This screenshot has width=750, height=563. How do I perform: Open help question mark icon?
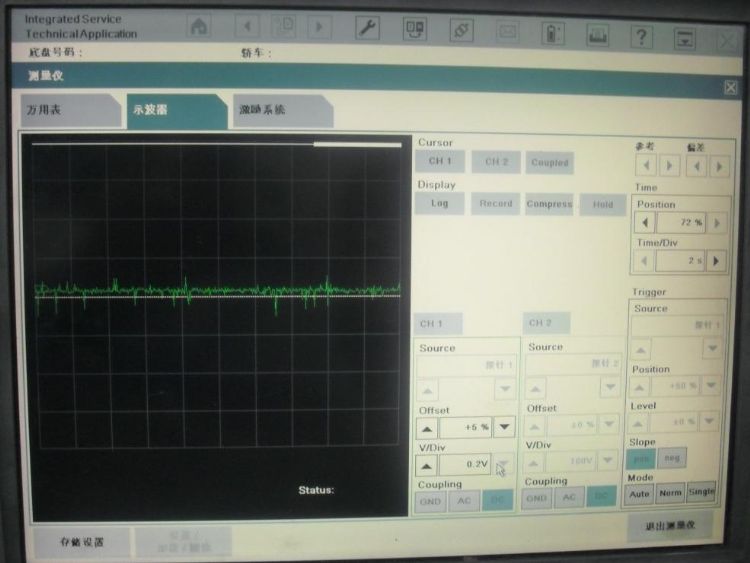(x=641, y=36)
